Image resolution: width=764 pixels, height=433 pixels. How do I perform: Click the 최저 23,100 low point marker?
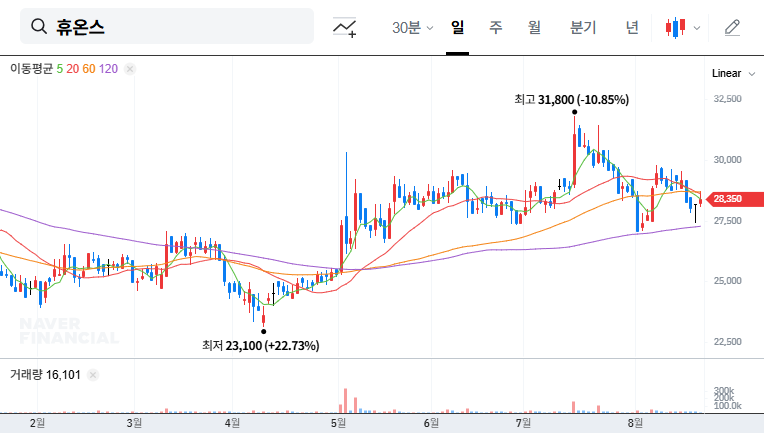[263, 331]
